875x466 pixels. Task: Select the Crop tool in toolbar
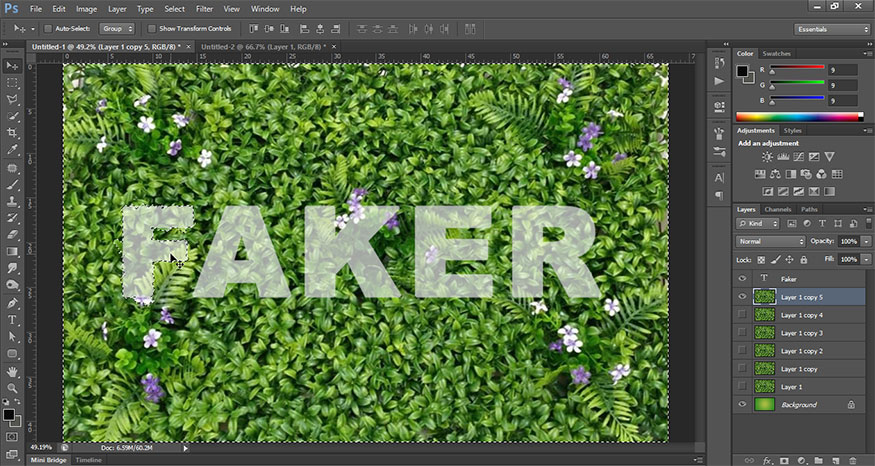[12, 133]
